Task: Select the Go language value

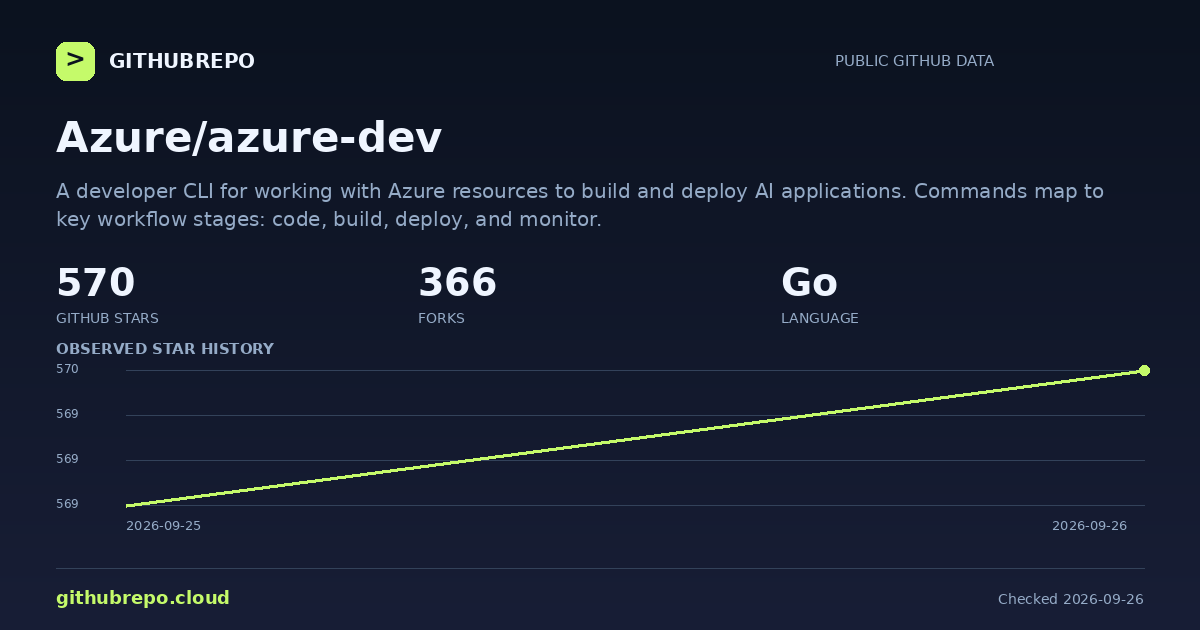Action: tap(809, 283)
